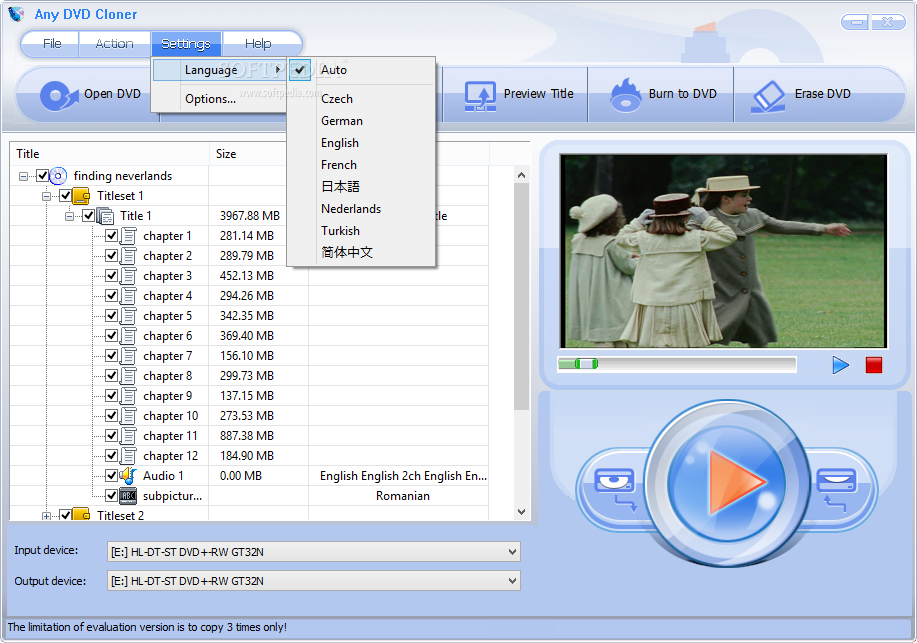
Task: Uncheck the finding neverlands checkbox
Action: point(42,176)
